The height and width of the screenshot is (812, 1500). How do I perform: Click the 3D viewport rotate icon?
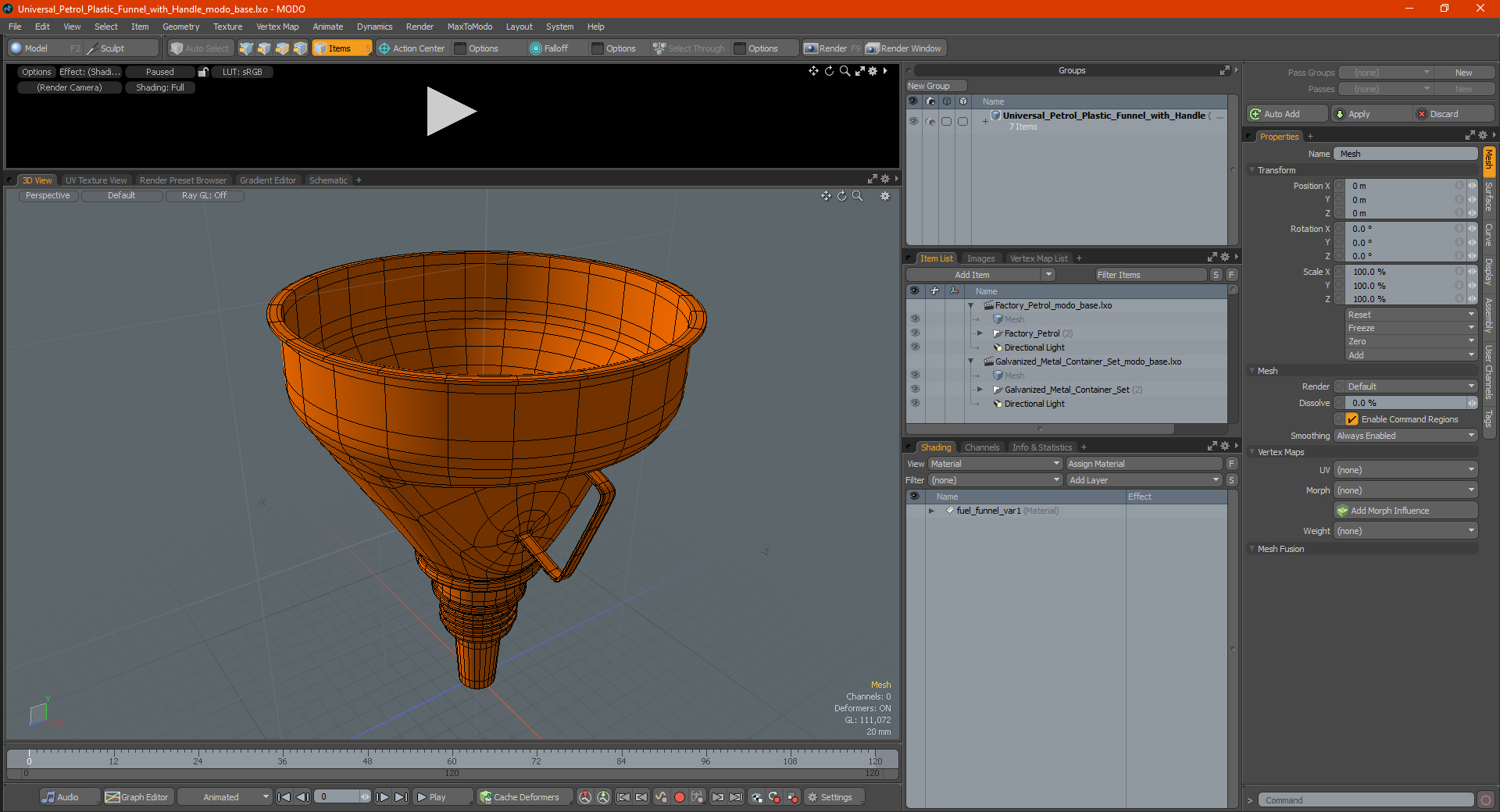tap(842, 196)
